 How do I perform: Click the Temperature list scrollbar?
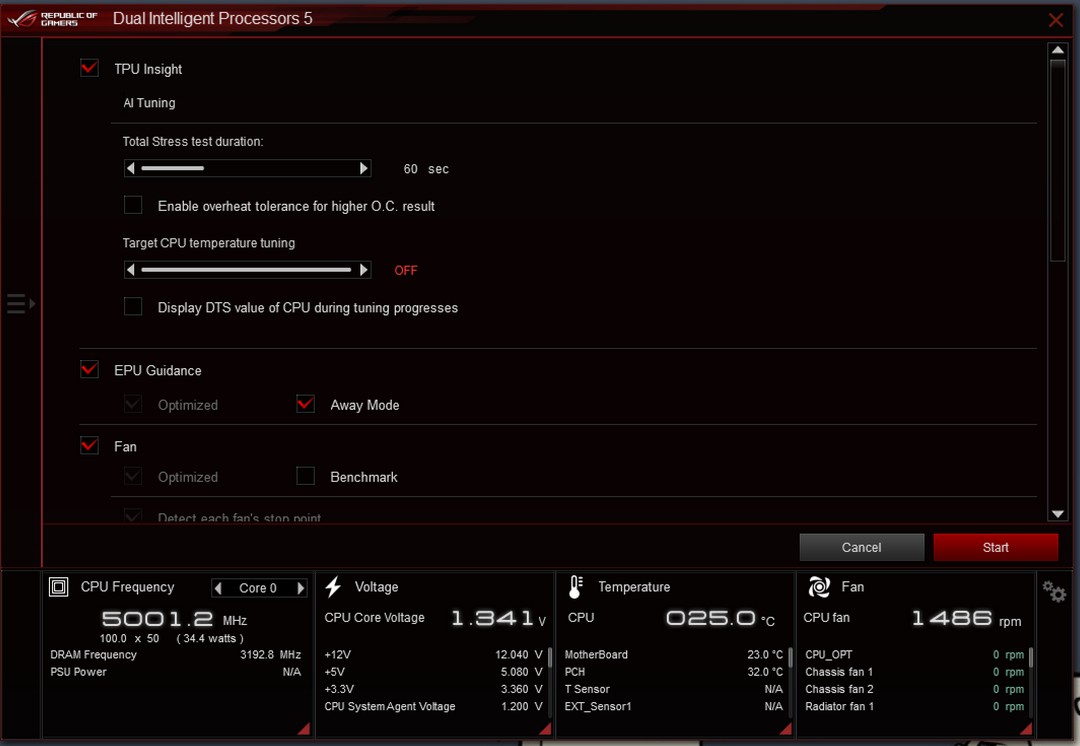coord(790,658)
